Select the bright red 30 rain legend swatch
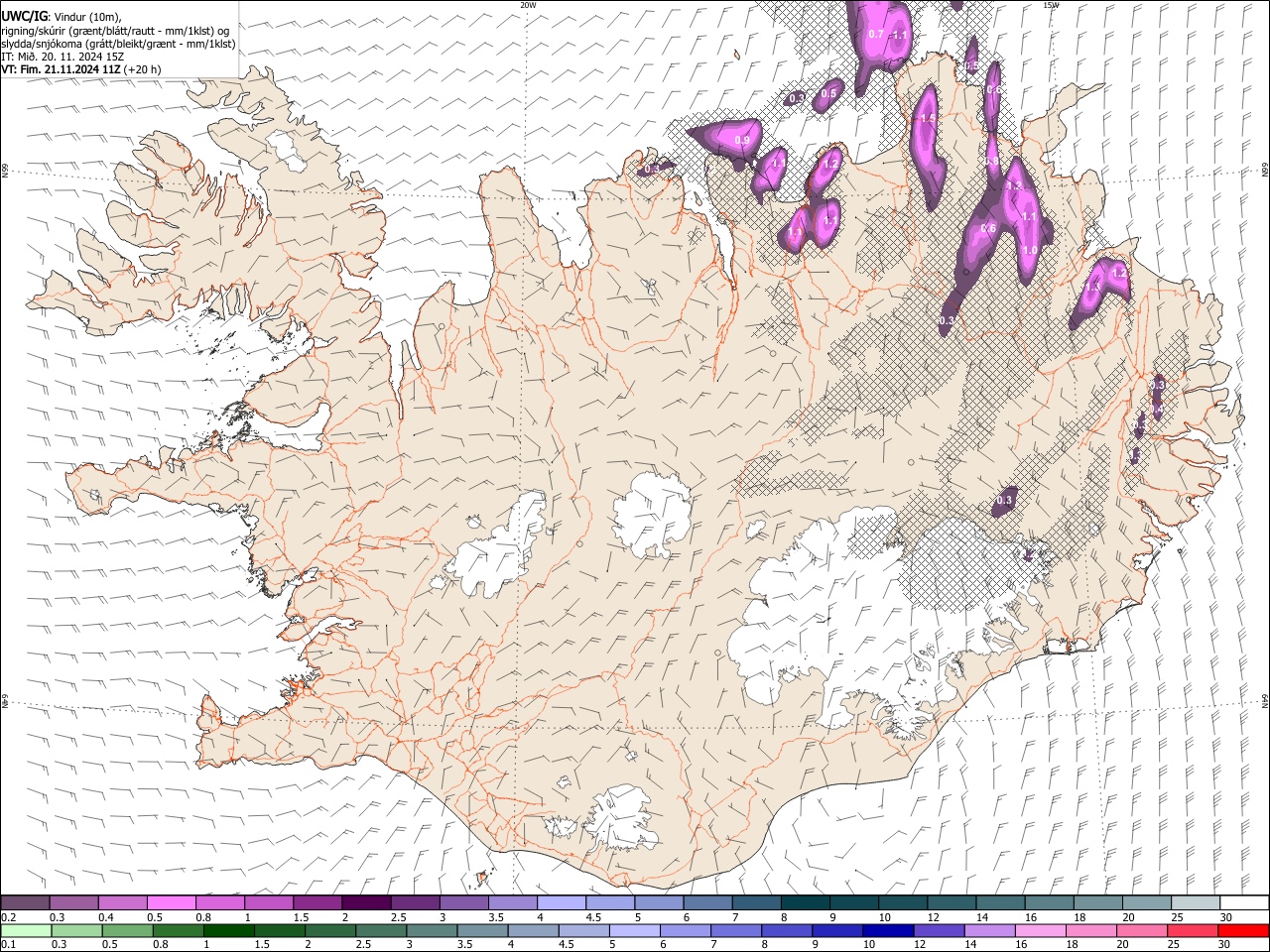This screenshot has width=1270, height=952. pos(1243,930)
